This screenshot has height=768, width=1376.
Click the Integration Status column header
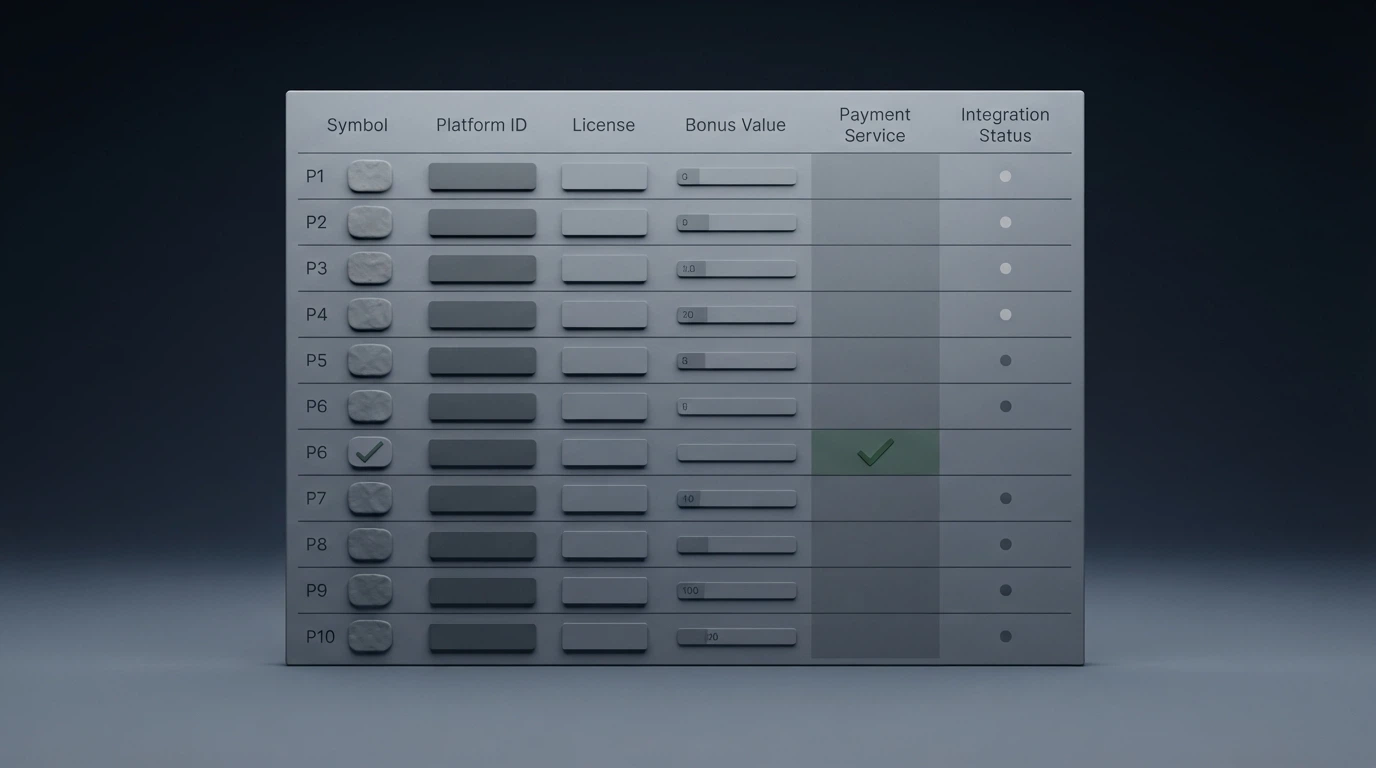(x=1005, y=125)
